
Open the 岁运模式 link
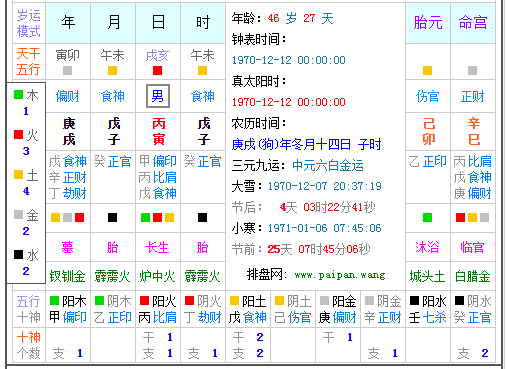(x=29, y=23)
